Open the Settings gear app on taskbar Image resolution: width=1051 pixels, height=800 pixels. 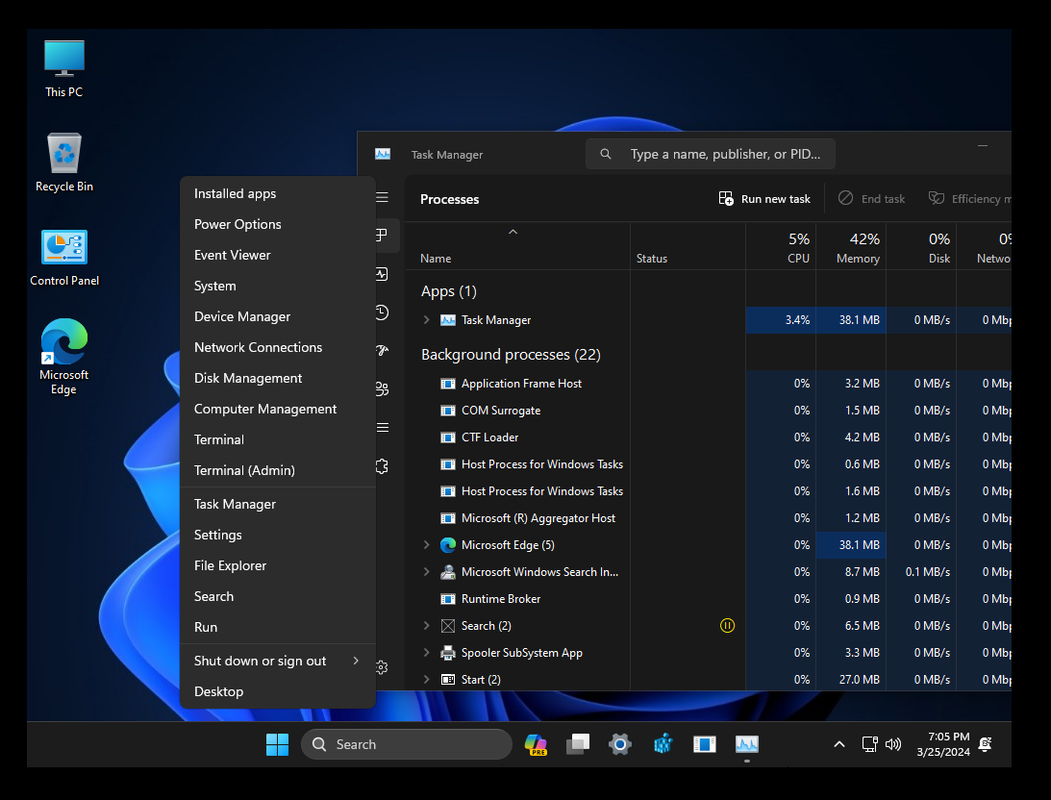pyautogui.click(x=620, y=744)
